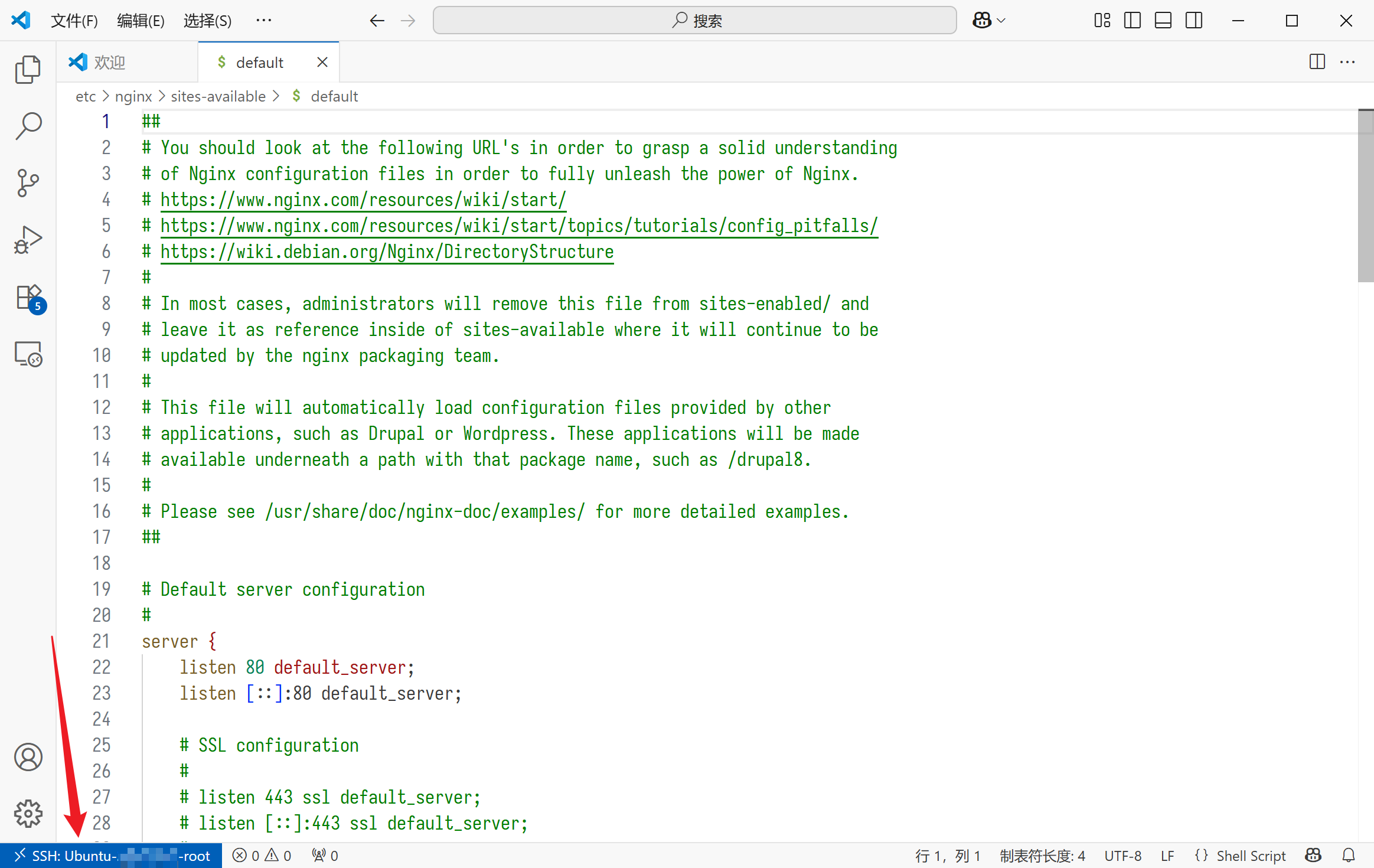Switch to the 欢迎 tab
Viewport: 1374px width, 868px height.
109,62
